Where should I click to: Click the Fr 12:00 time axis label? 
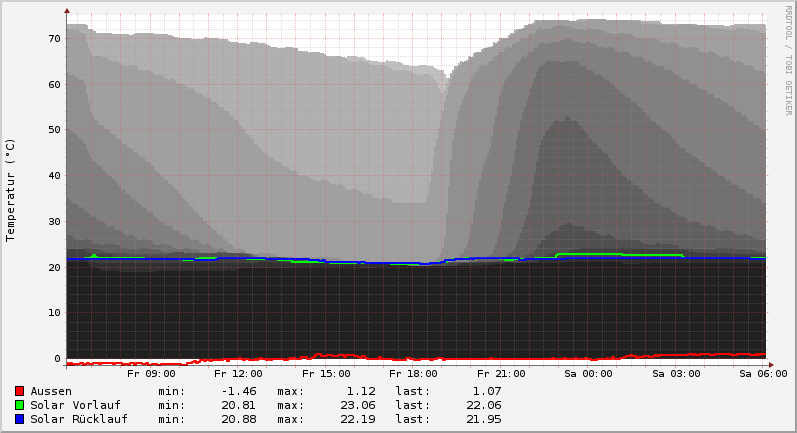[x=239, y=374]
